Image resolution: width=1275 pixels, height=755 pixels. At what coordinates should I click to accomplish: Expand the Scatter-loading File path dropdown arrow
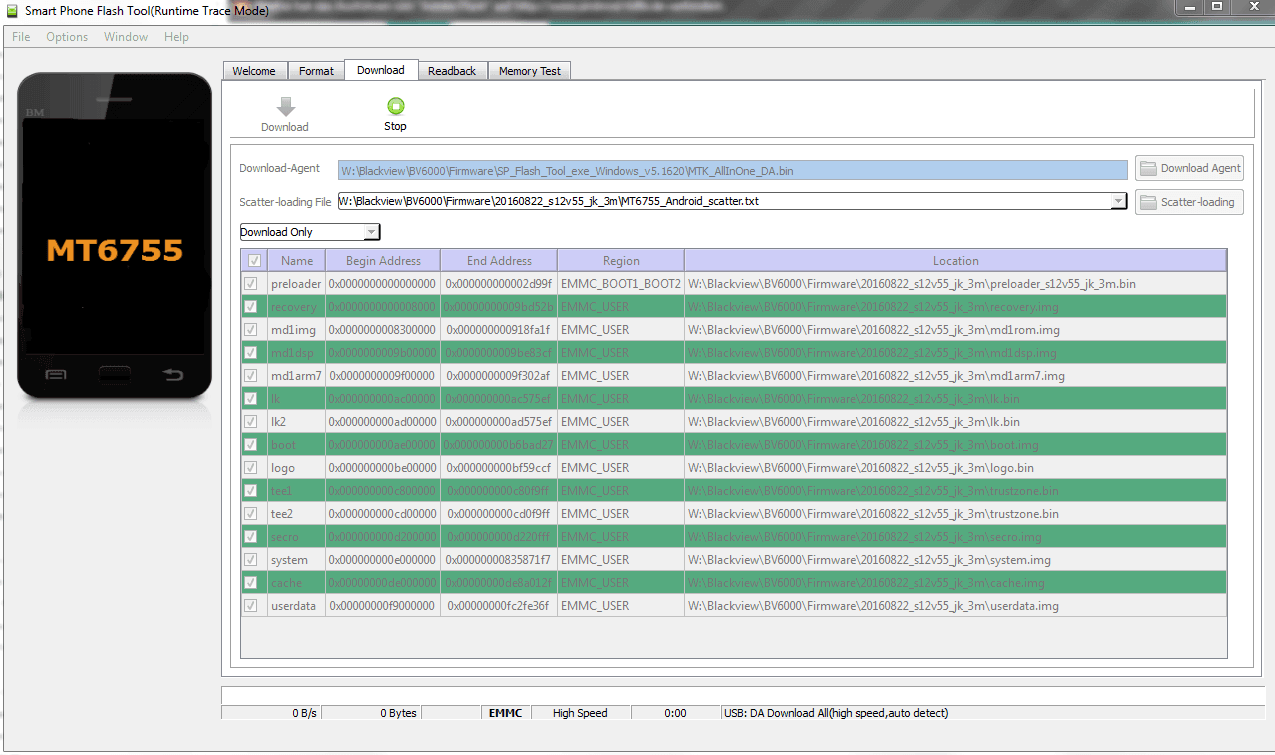[1119, 202]
